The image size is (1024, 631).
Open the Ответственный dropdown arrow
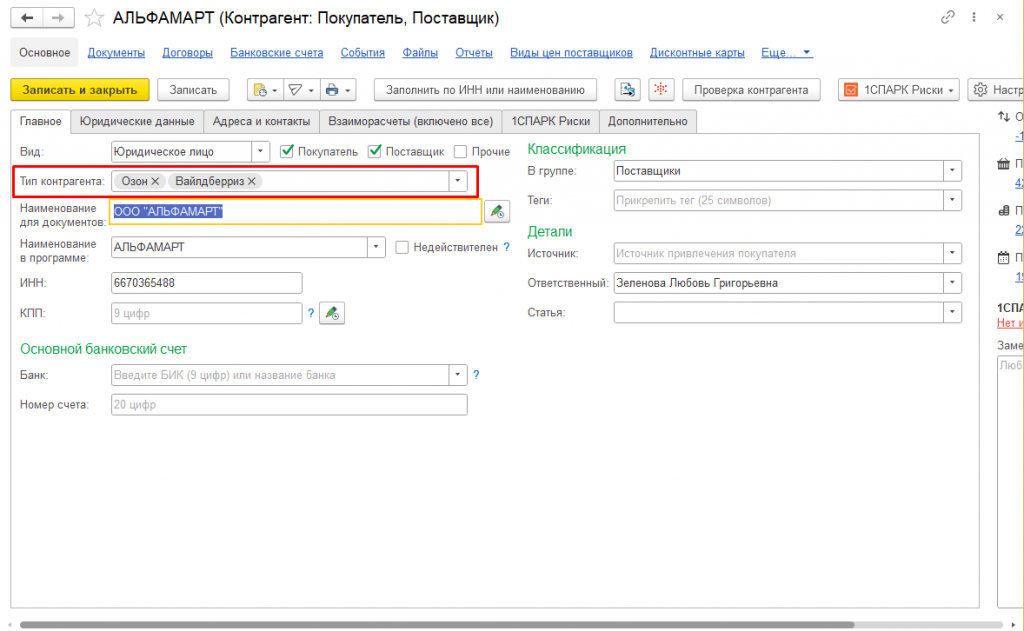(x=952, y=283)
